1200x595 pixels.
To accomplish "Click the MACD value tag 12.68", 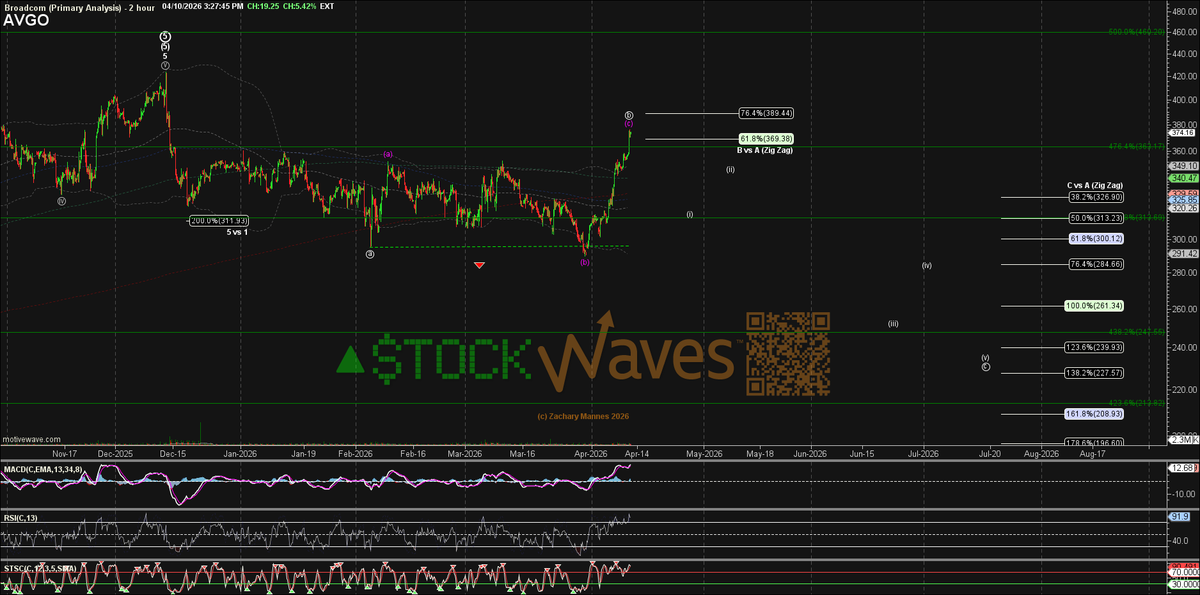I will click(x=1182, y=469).
